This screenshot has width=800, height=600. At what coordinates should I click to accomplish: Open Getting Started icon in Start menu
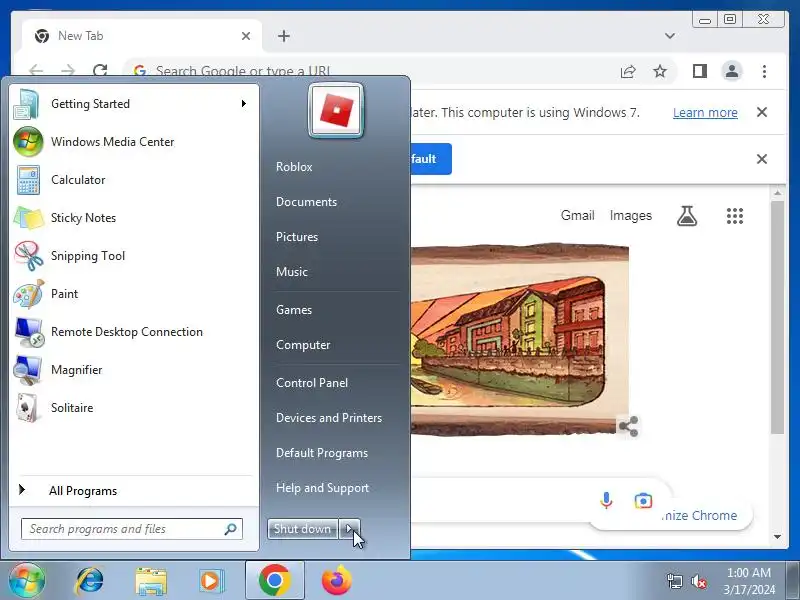(27, 104)
